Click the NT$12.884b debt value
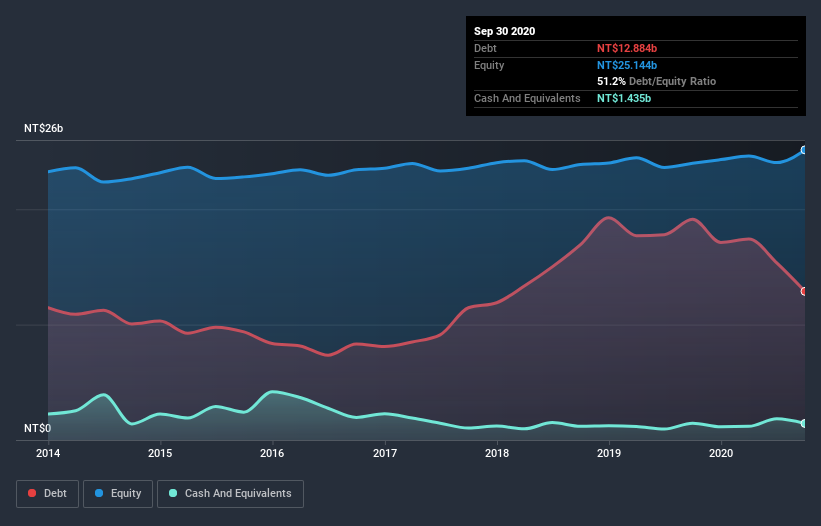Screen dimensions: 821x526 tap(627, 48)
